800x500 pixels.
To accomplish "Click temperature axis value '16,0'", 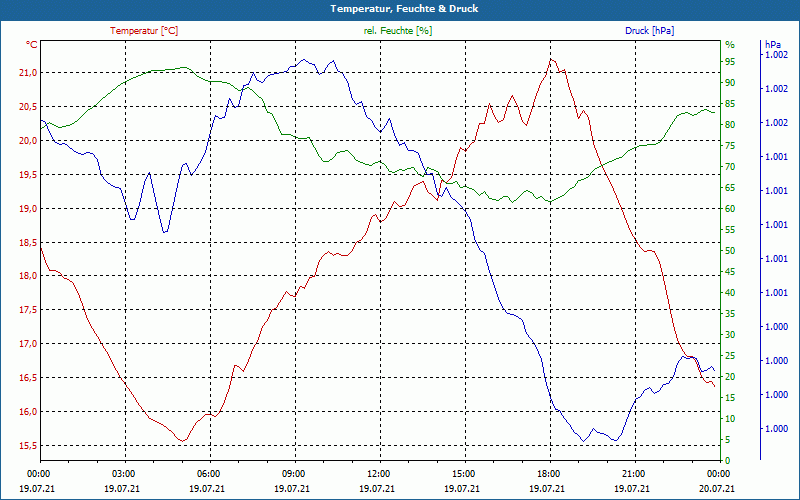I will (28, 412).
